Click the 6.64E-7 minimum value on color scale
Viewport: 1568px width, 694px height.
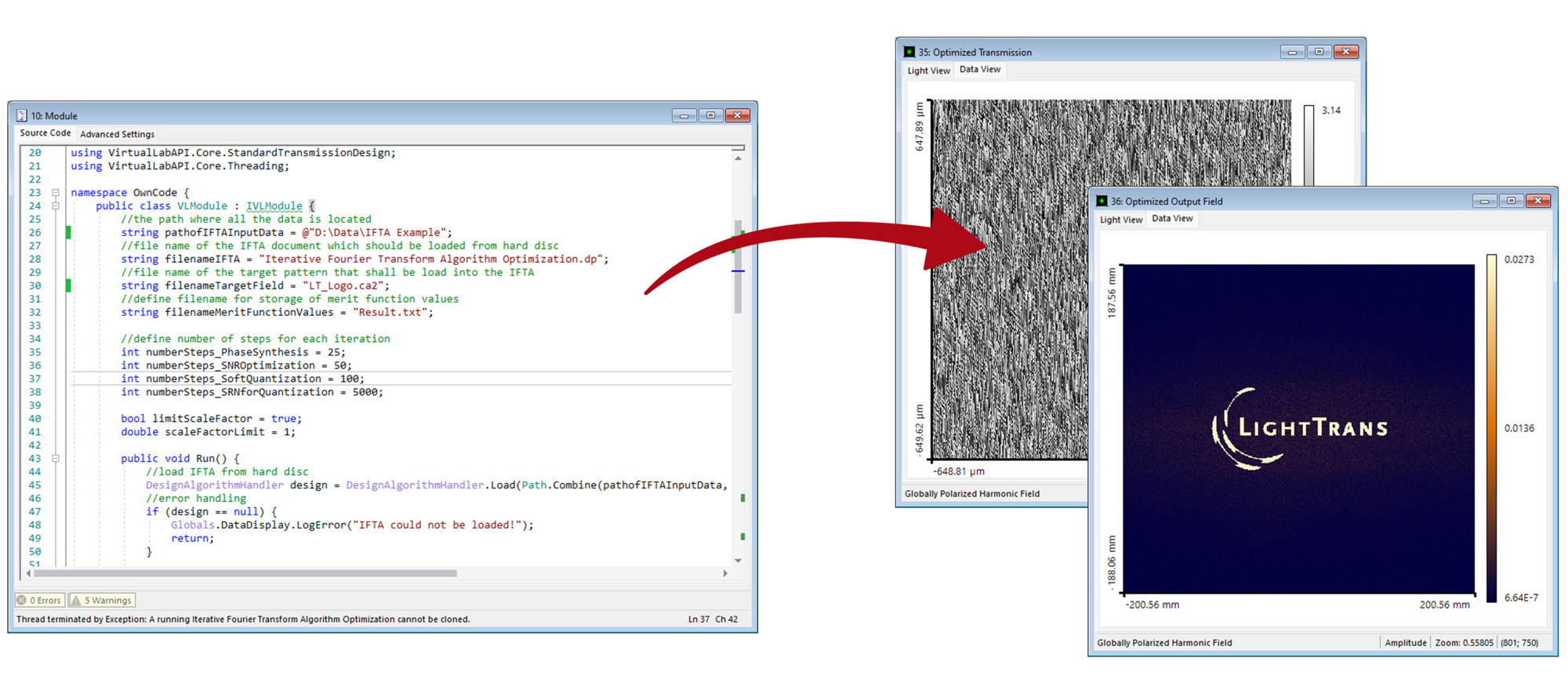[1521, 598]
